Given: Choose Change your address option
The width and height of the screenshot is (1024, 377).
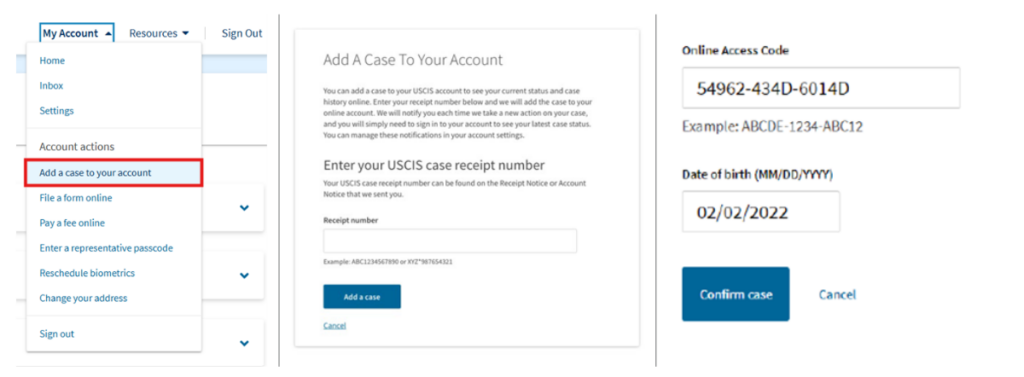Looking at the screenshot, I should (x=84, y=298).
